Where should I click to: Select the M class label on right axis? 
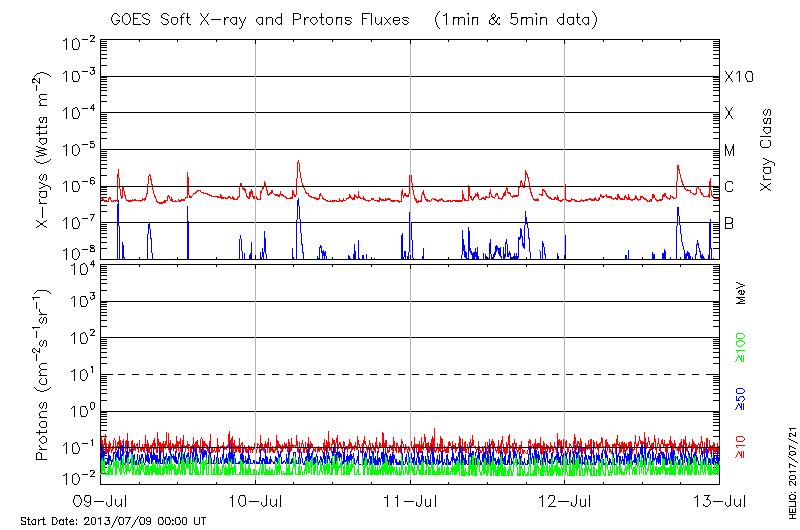tap(730, 151)
